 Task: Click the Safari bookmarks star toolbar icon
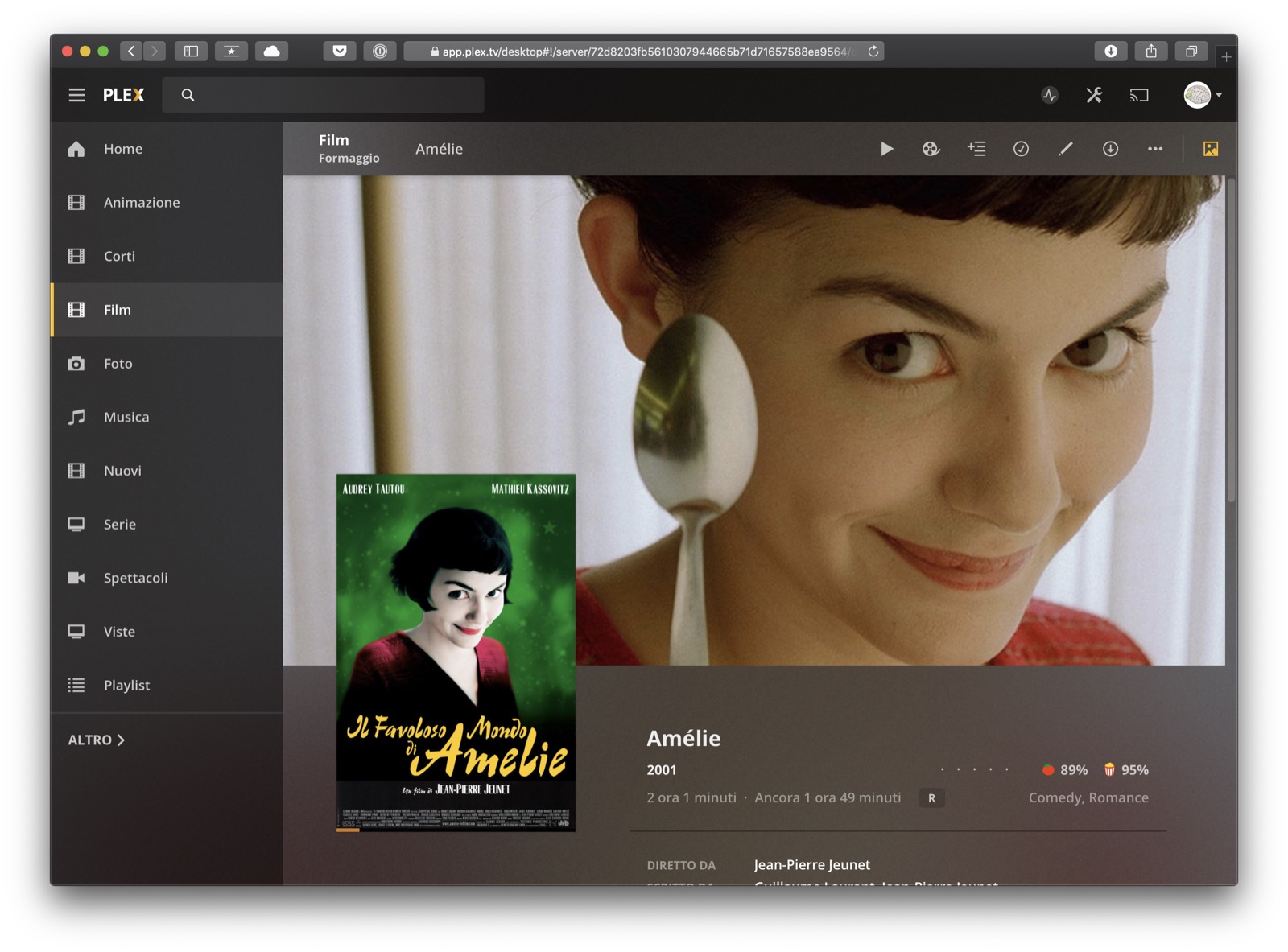point(231,52)
